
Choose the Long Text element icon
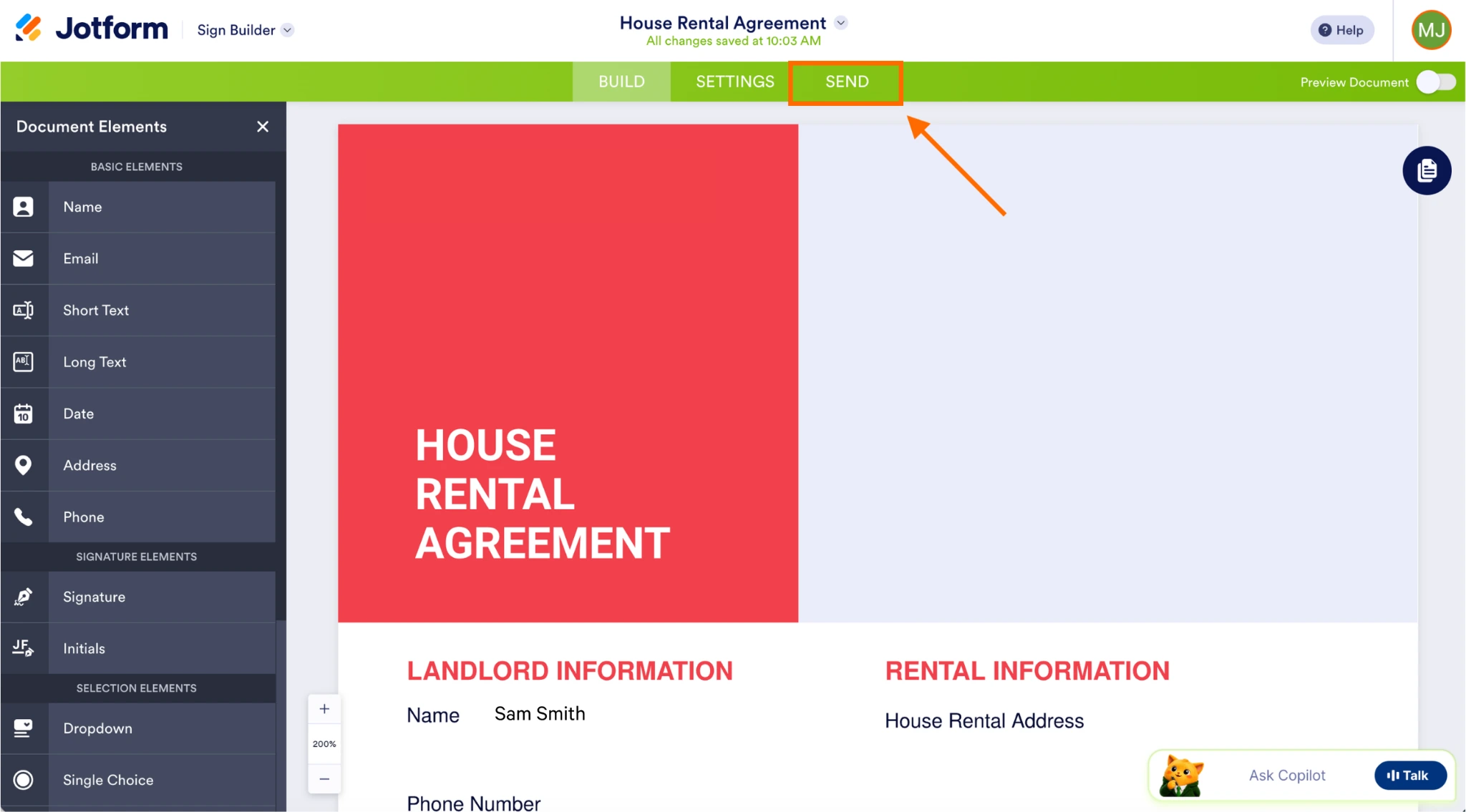(x=24, y=362)
